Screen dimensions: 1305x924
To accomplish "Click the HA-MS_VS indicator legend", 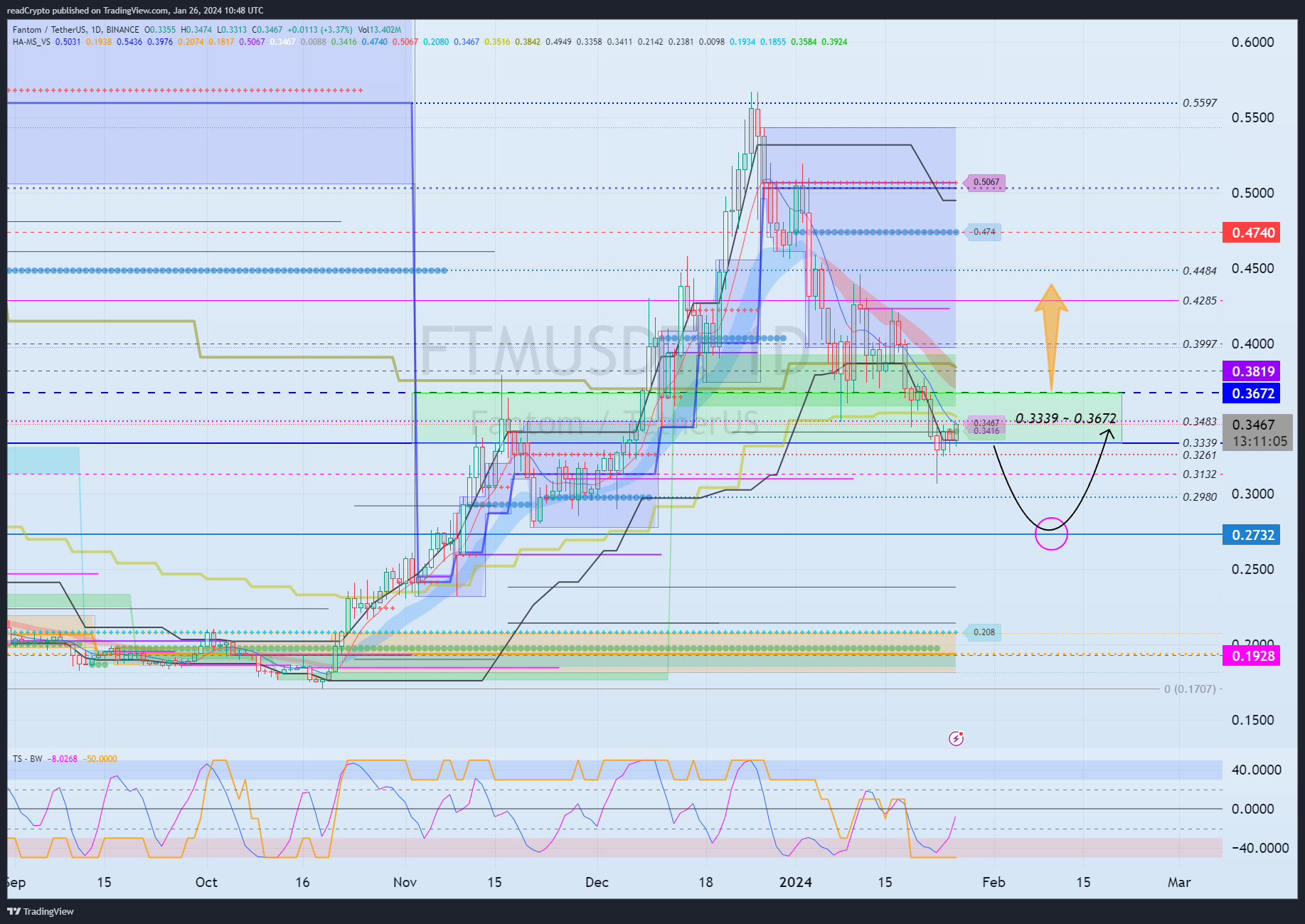I will [31, 42].
